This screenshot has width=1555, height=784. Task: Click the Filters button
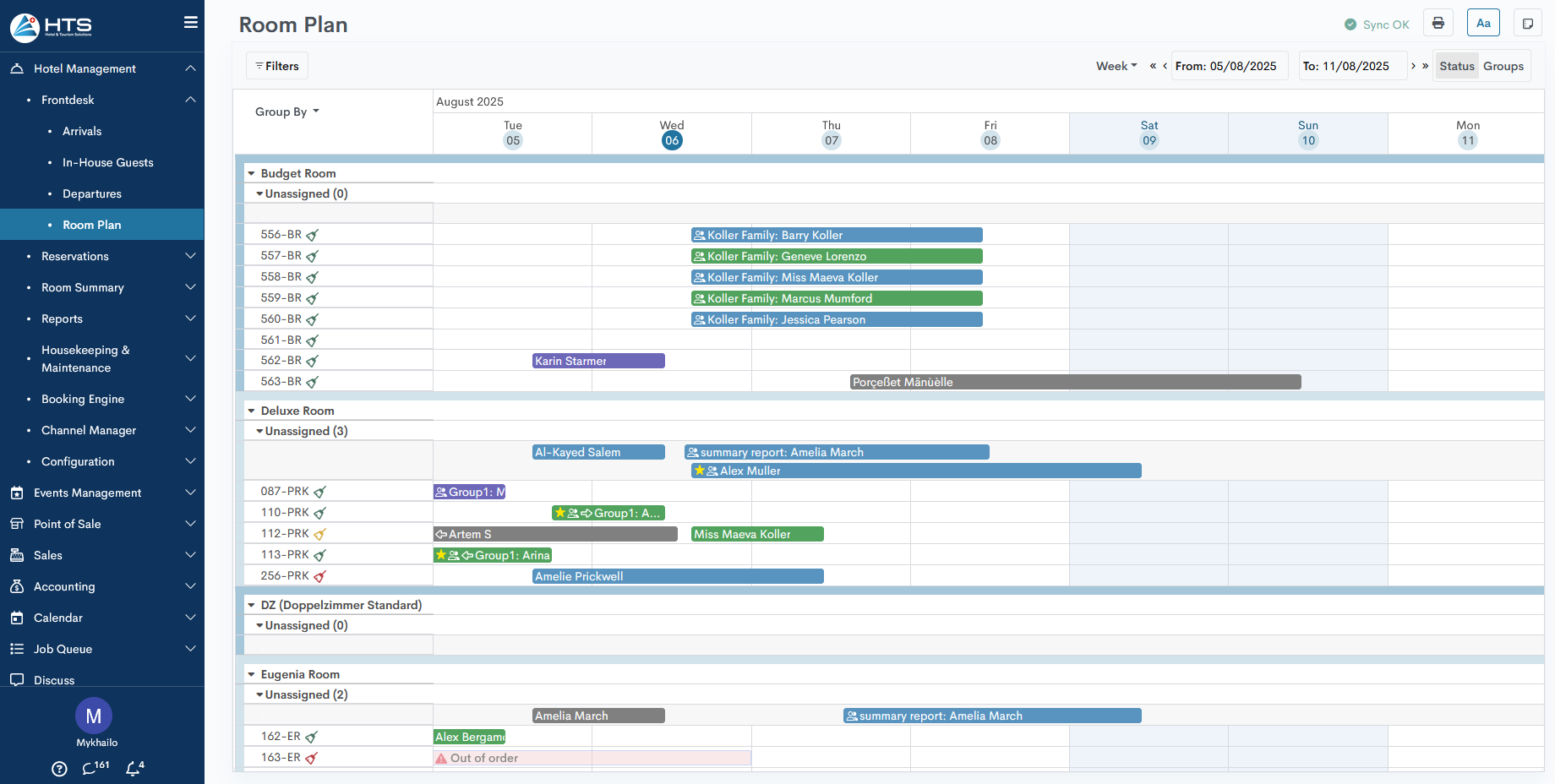tap(277, 66)
